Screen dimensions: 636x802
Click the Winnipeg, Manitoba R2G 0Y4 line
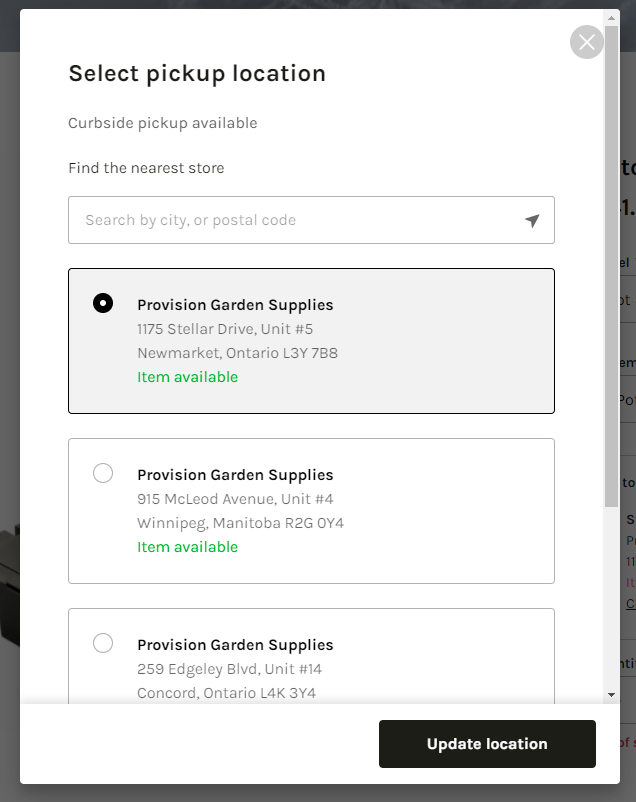240,523
